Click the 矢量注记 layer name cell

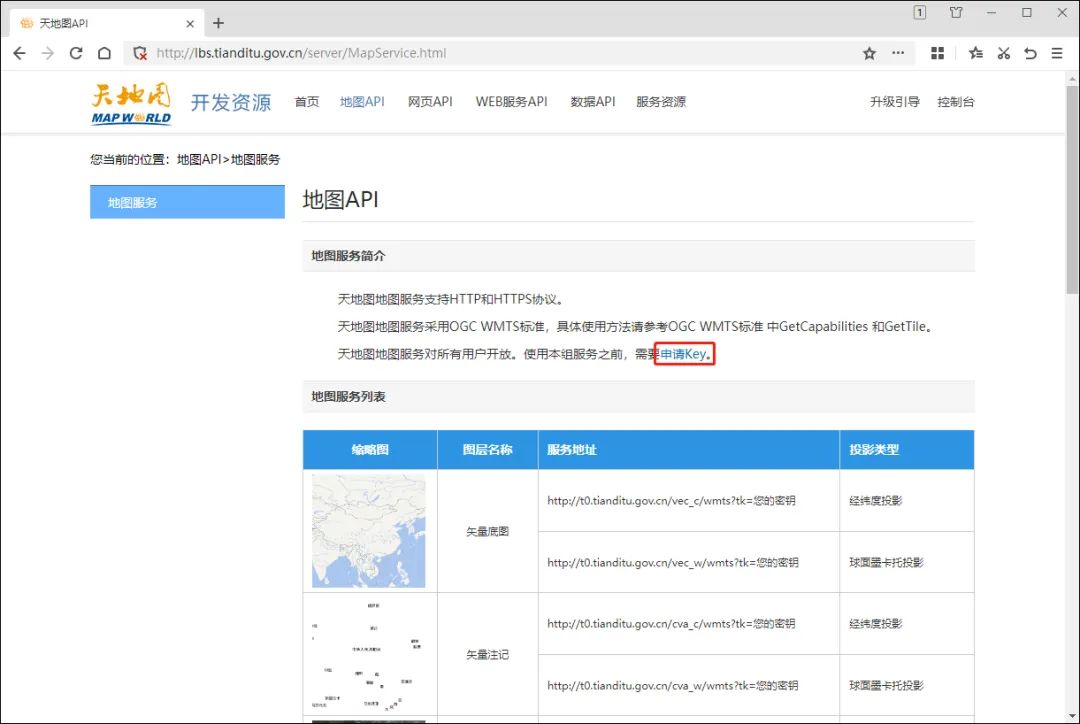click(x=488, y=654)
